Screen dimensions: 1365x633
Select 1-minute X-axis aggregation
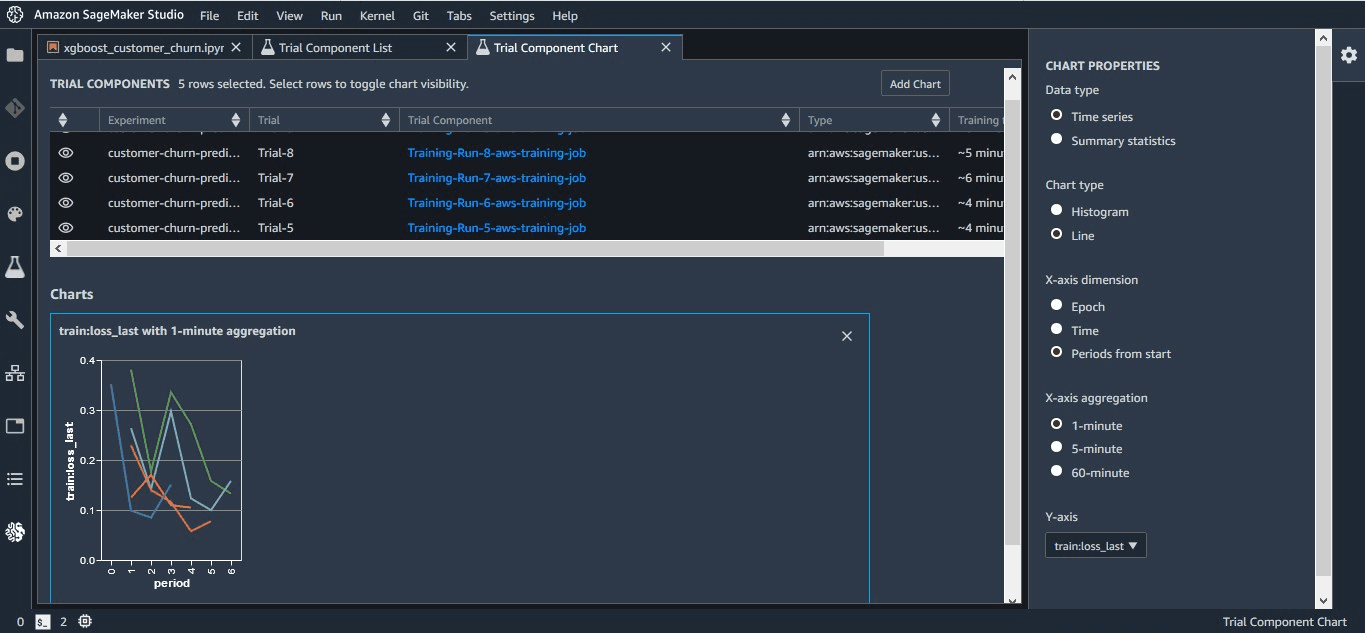point(1056,424)
